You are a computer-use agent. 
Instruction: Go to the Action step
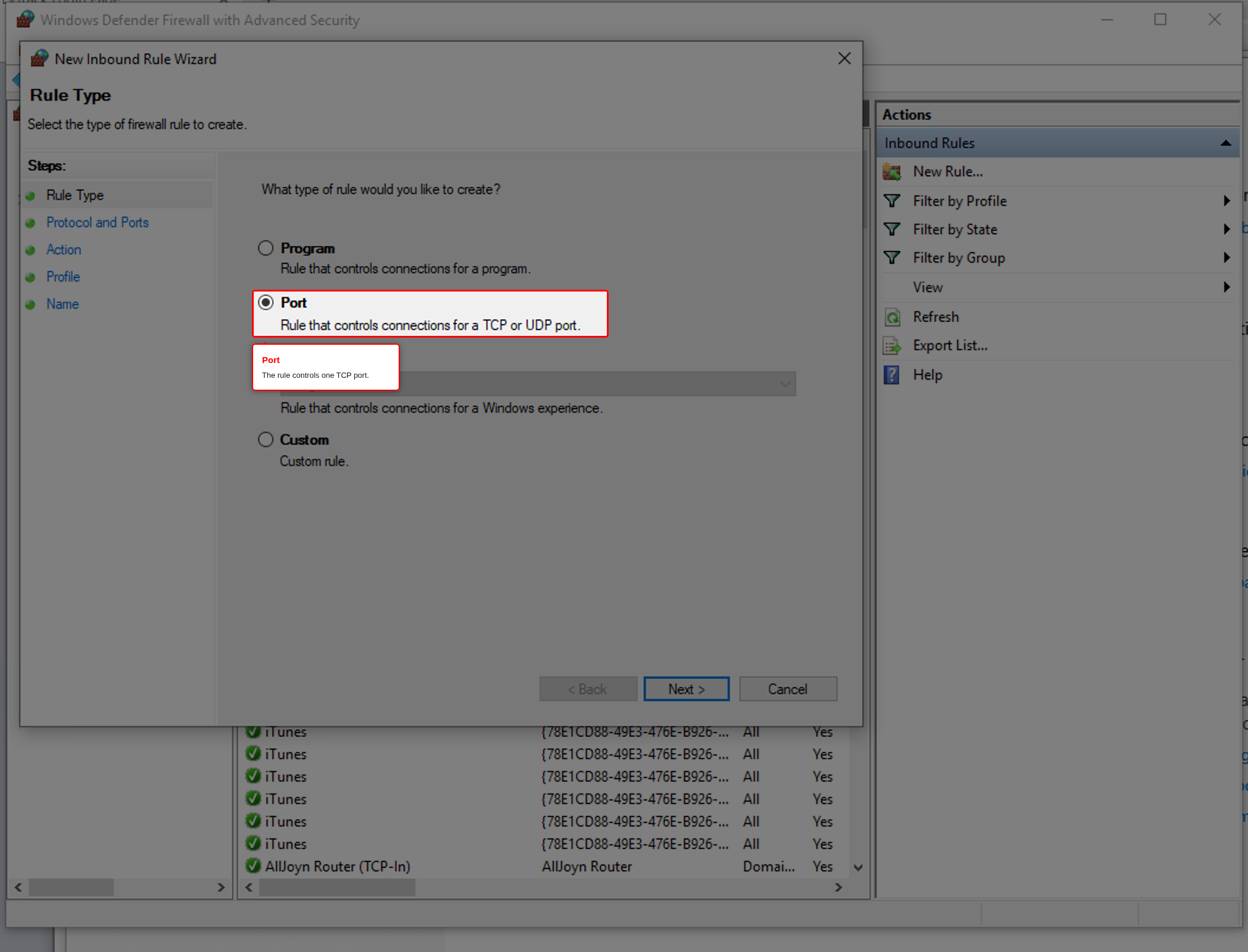pyautogui.click(x=64, y=250)
